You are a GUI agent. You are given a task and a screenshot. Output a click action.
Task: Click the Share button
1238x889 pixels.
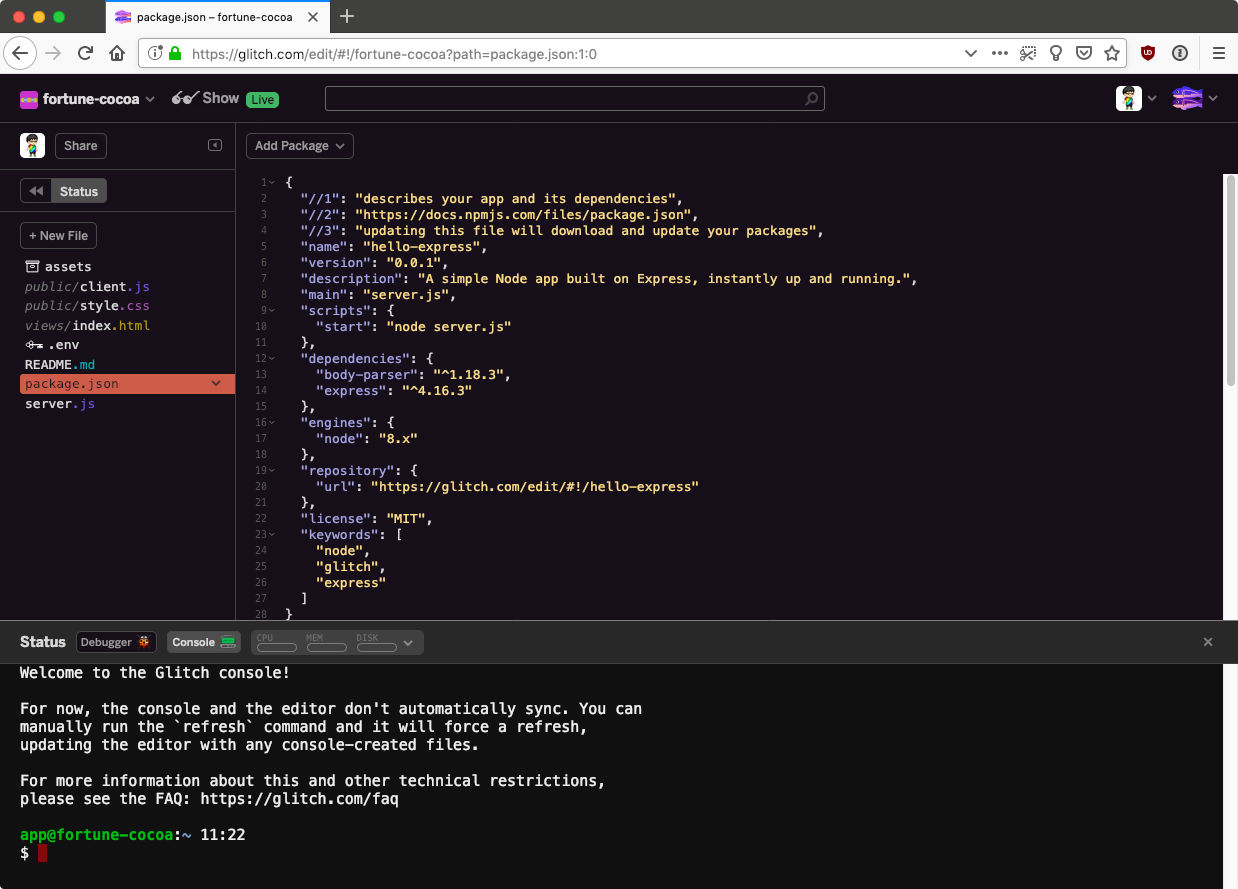pos(80,146)
